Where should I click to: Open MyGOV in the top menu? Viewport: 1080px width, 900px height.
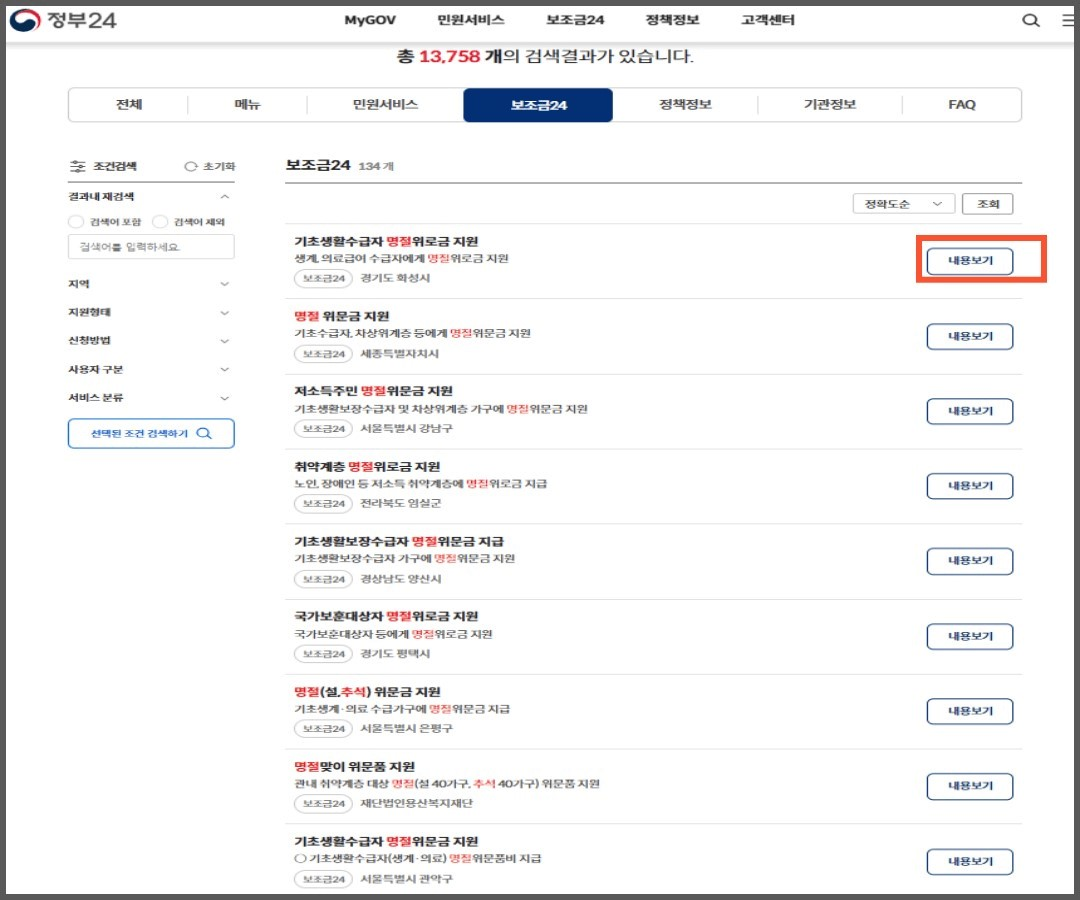click(x=370, y=20)
